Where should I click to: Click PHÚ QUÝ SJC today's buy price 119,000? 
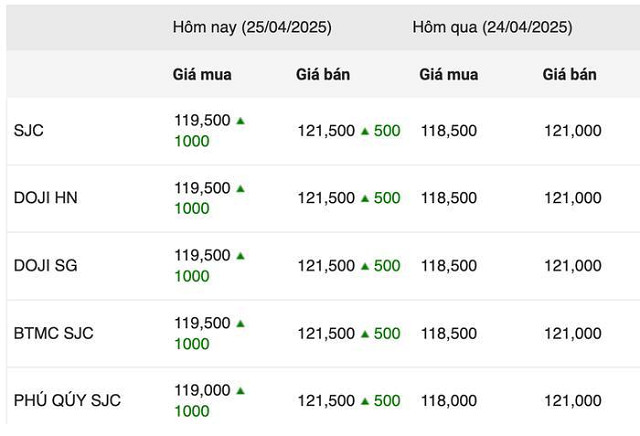[202, 390]
